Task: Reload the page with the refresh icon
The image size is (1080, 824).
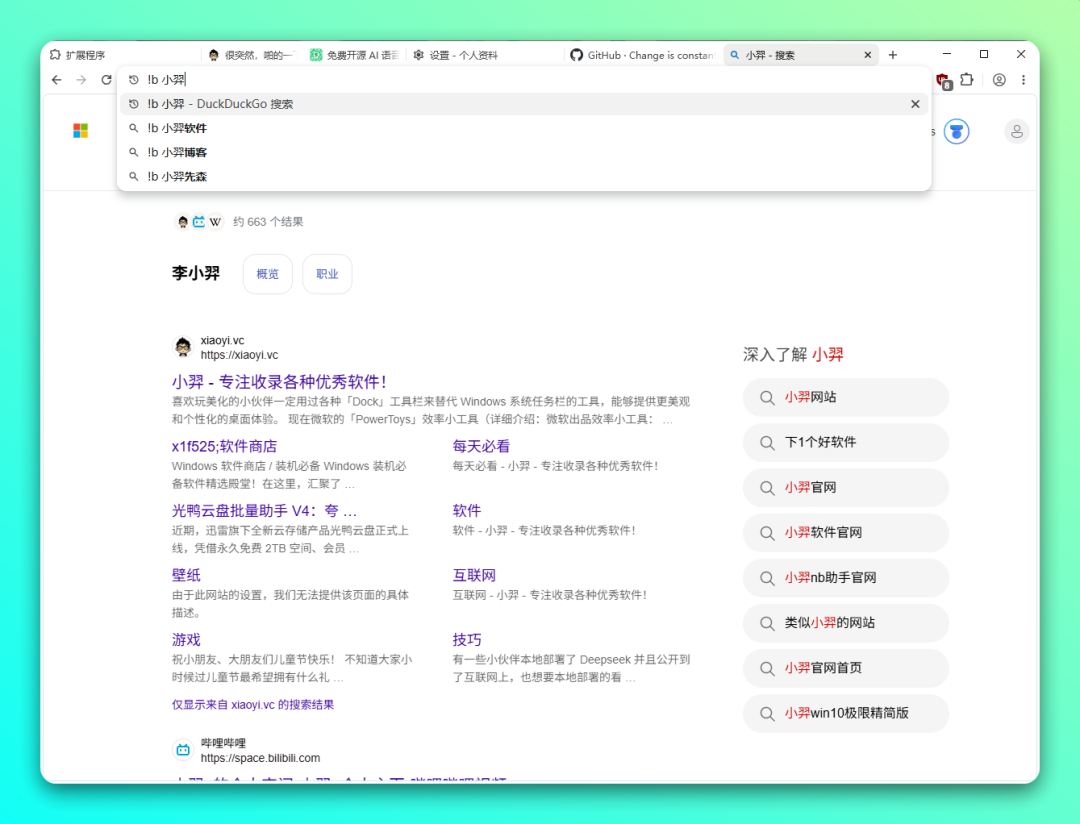Action: tap(106, 80)
